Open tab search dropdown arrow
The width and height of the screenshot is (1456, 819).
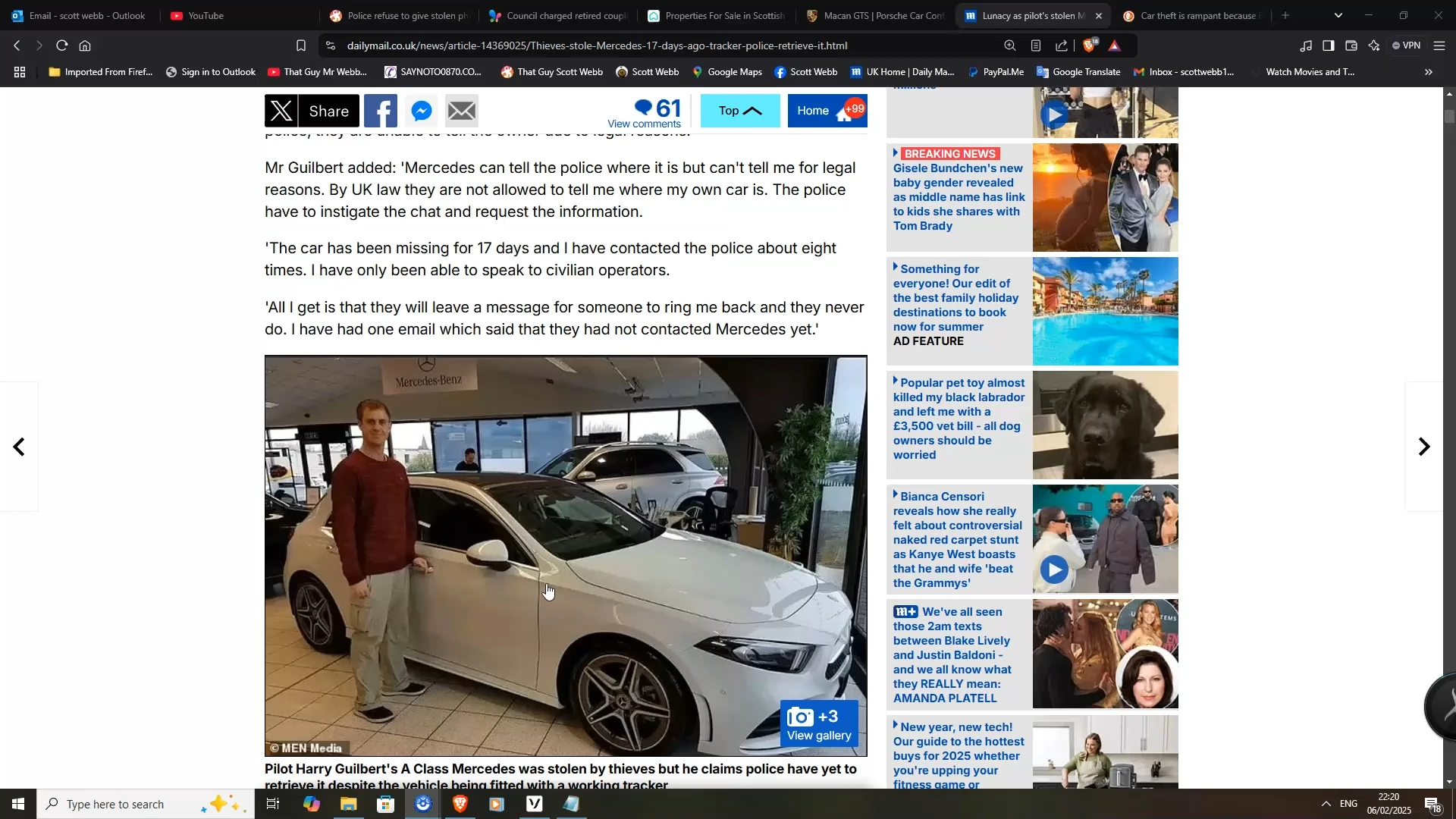[1338, 15]
